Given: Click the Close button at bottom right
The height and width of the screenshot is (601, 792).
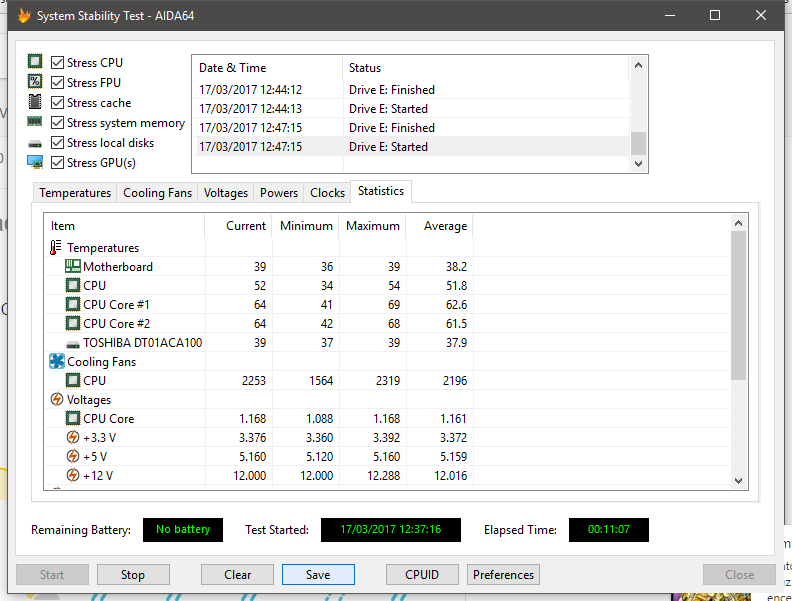Looking at the screenshot, I should click(x=739, y=575).
